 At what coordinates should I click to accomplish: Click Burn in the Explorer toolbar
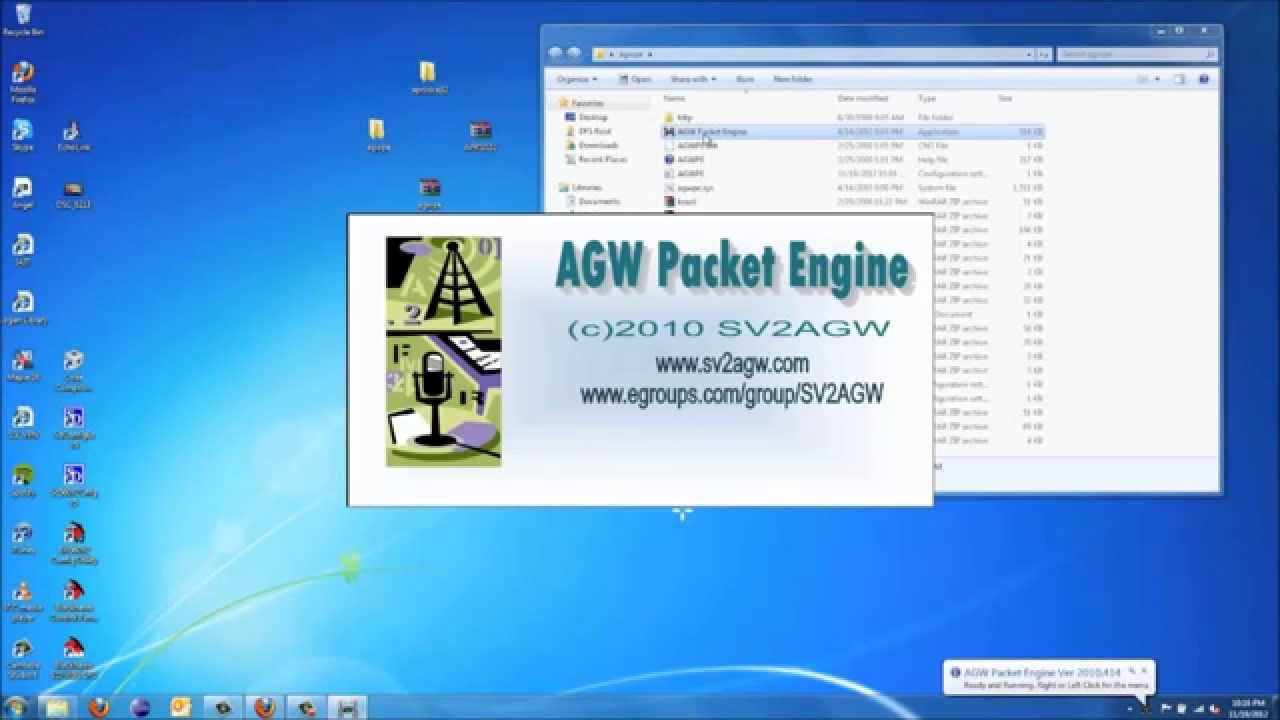click(745, 79)
